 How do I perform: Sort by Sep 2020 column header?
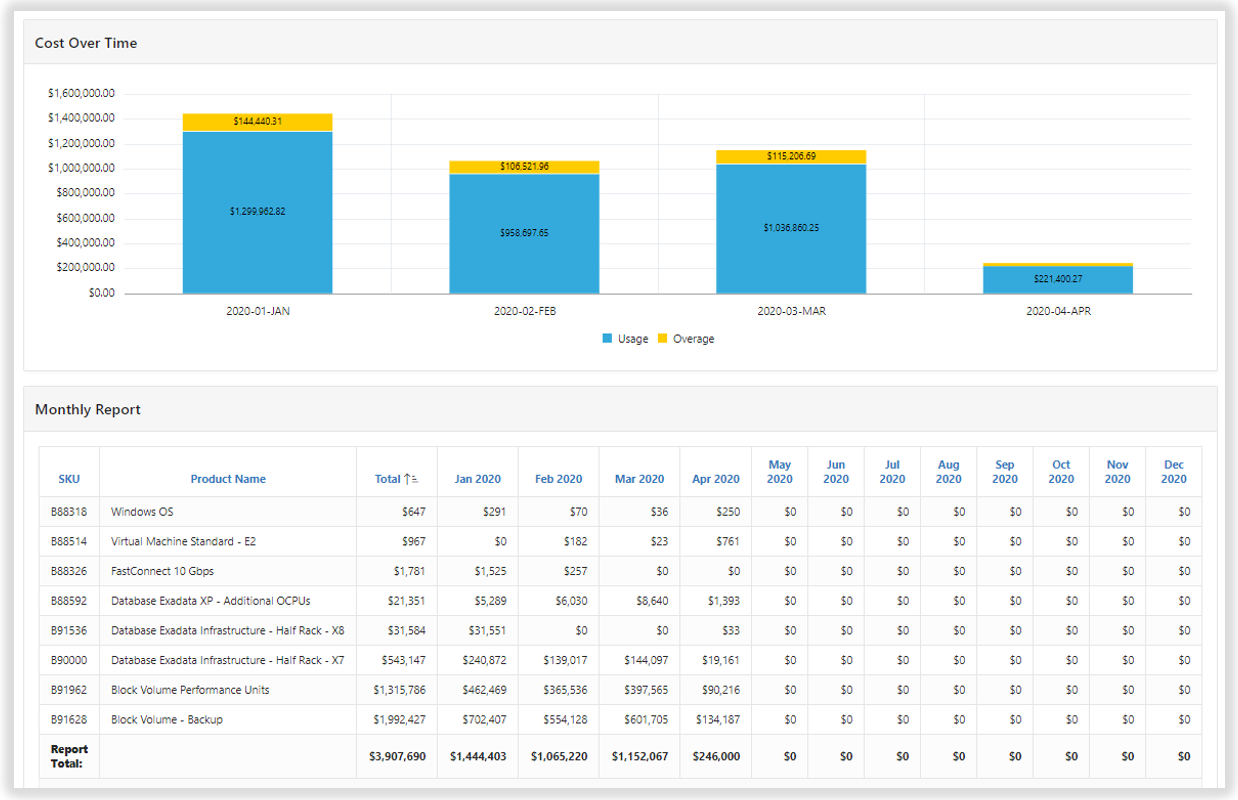(1005, 471)
